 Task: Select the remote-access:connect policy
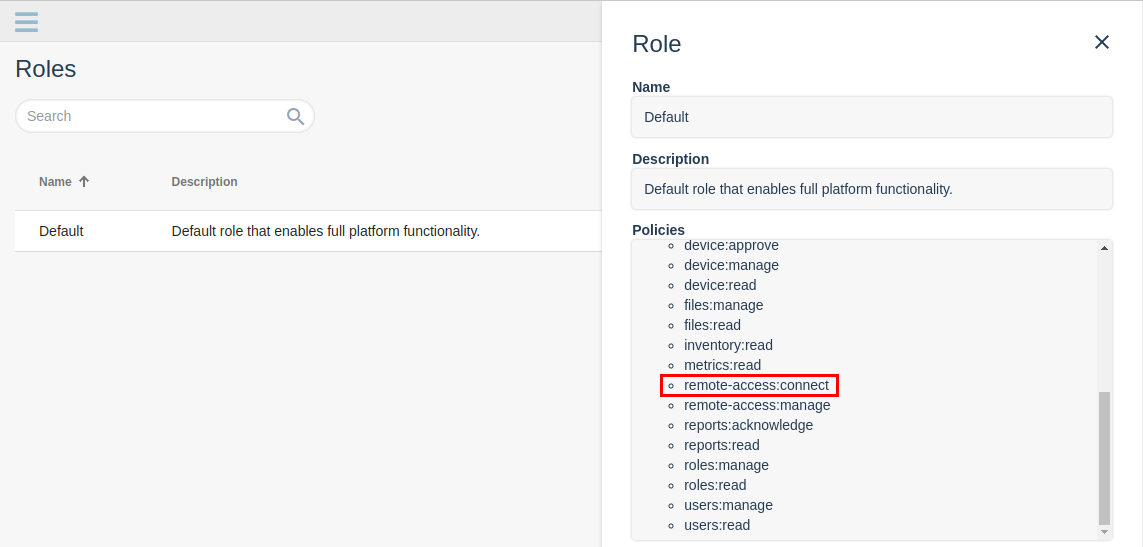pos(756,385)
